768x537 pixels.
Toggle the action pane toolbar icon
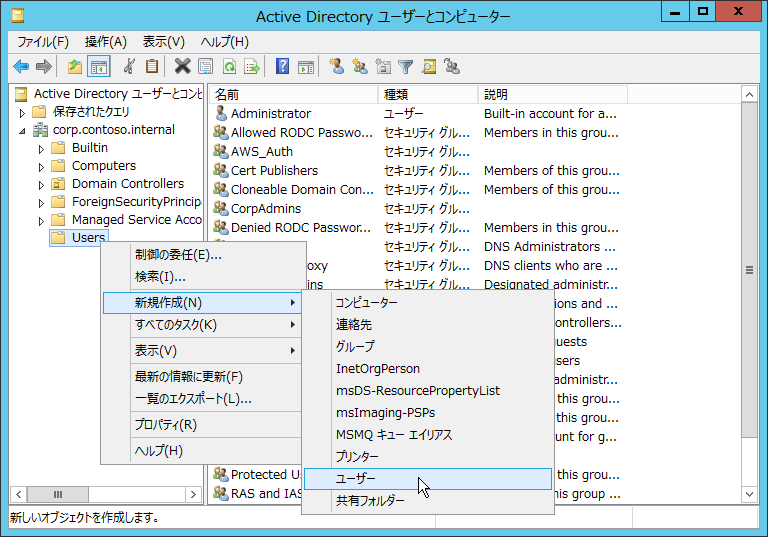(x=306, y=67)
